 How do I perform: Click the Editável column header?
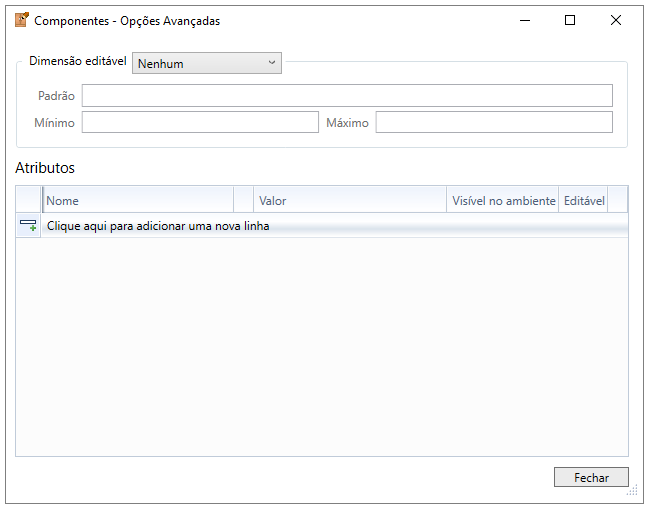coord(583,200)
